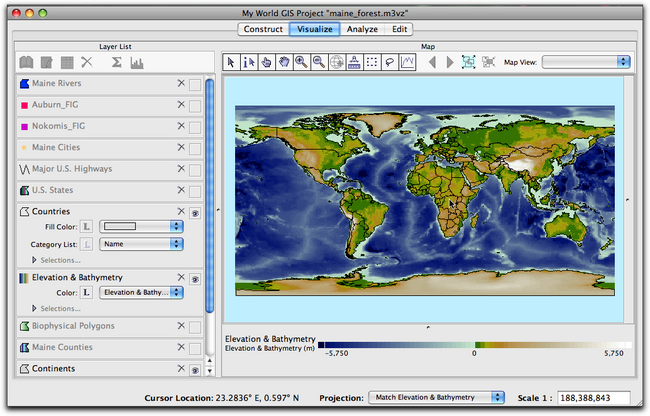Screen dimensions: 650x416
Task: Select the arrow pointer tool
Action: point(231,62)
